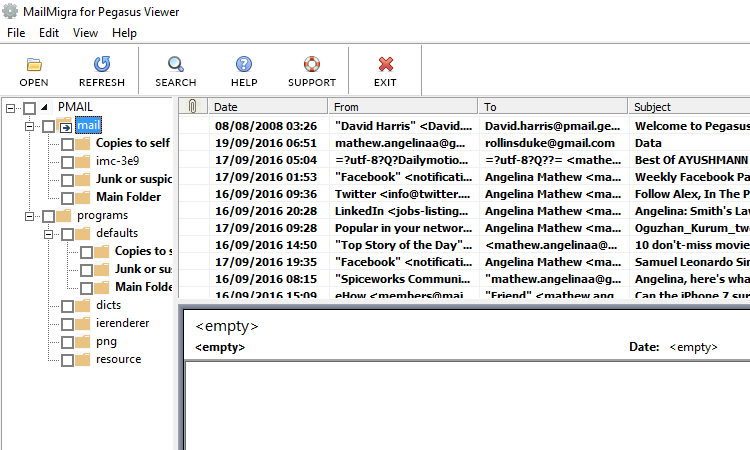
Task: Click the Popular in your network email
Action: coord(464,228)
